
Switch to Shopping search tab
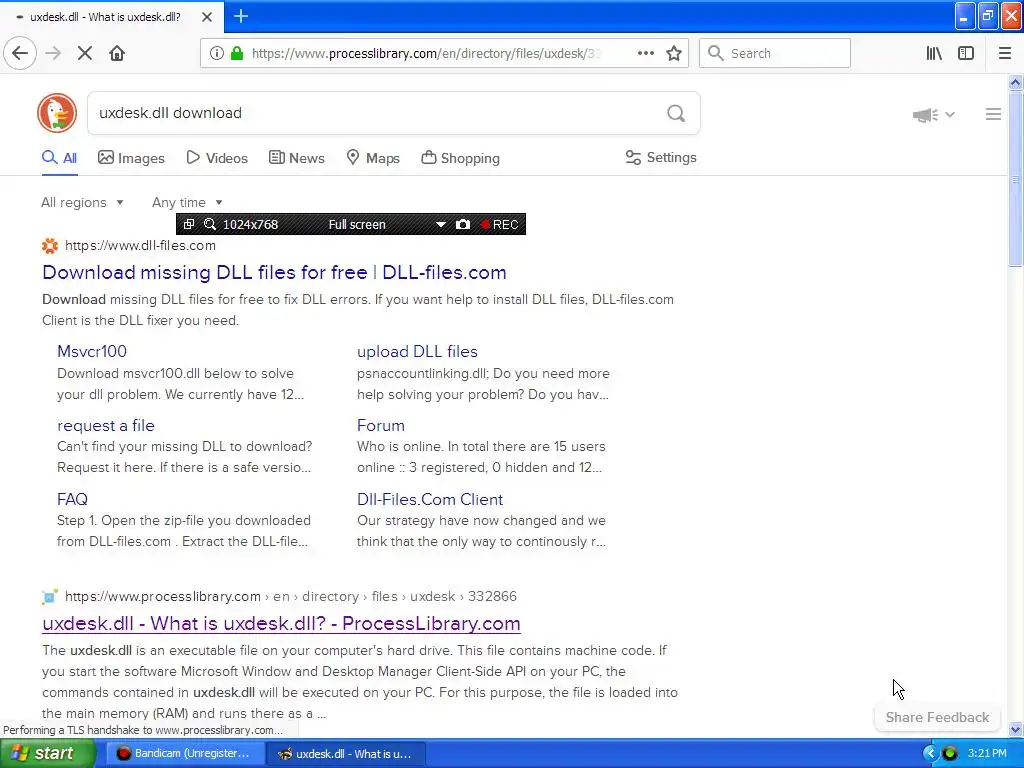[460, 158]
